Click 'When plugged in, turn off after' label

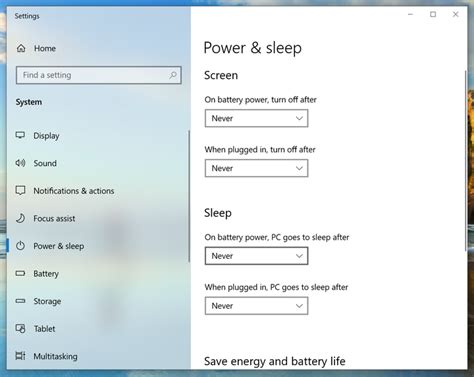click(x=260, y=150)
